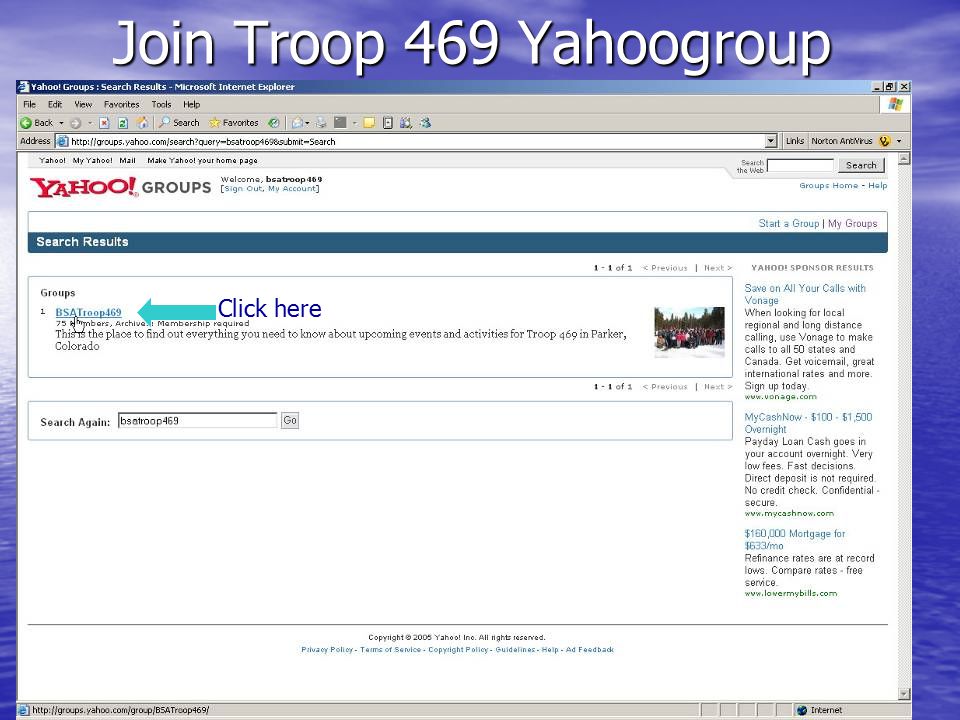Screen dimensions: 960x720
Task: Click the Sign Out link
Action: click(x=243, y=189)
